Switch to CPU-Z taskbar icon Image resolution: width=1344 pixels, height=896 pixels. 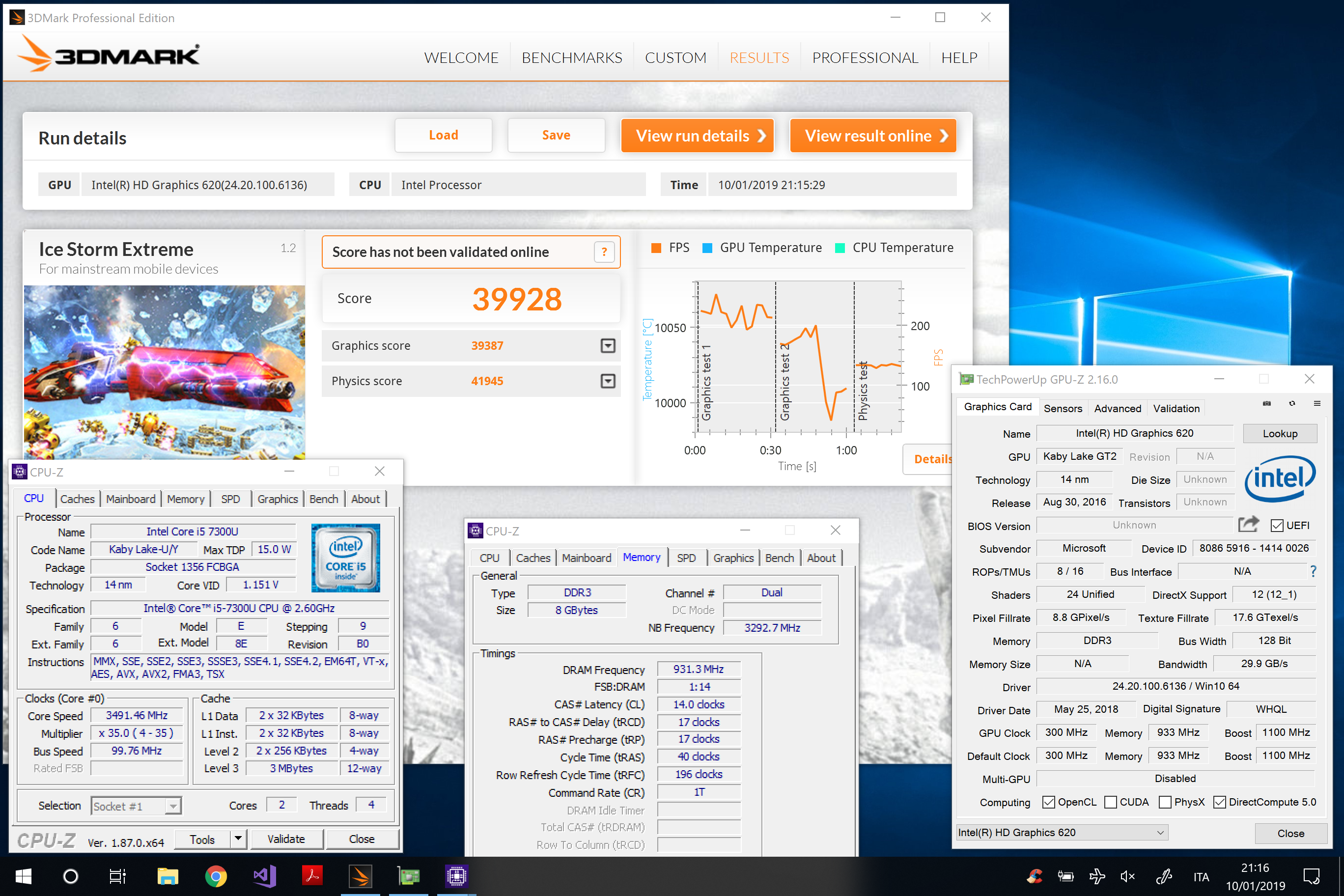[456, 876]
